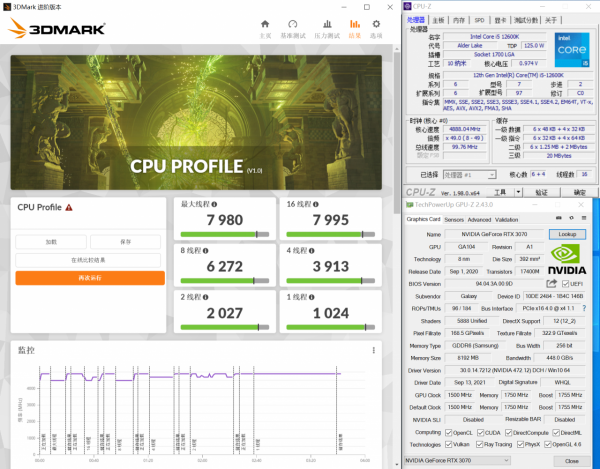
Task: Click the 在线比较结果 button
Action: pyautogui.click(x=88, y=260)
